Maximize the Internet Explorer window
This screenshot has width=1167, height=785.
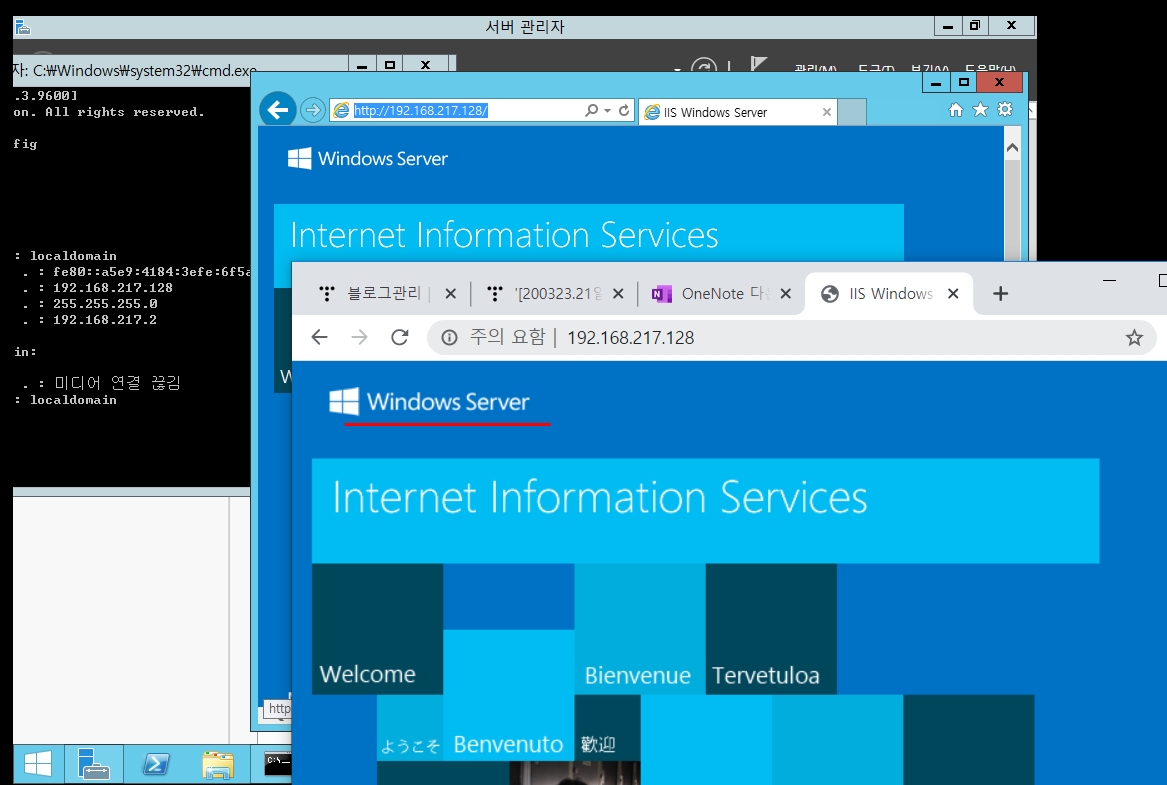(964, 82)
